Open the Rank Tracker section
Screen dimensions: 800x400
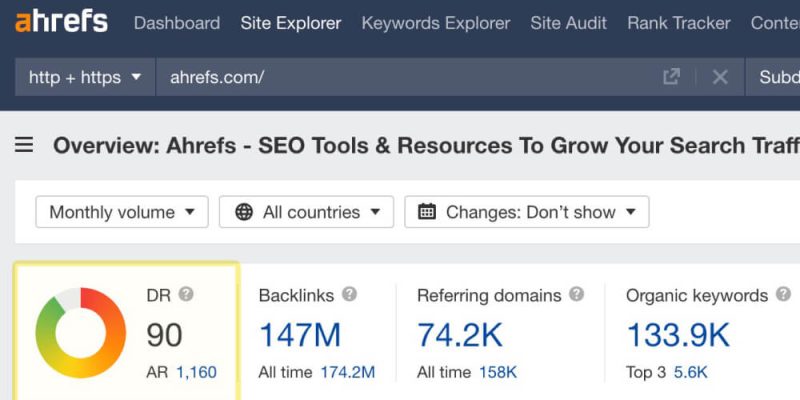click(x=679, y=23)
